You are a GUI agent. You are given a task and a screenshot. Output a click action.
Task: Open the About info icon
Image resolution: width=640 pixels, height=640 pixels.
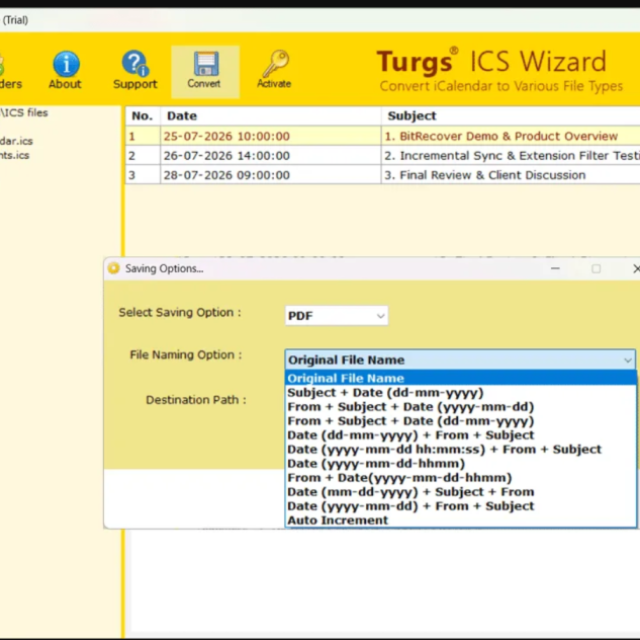point(66,64)
